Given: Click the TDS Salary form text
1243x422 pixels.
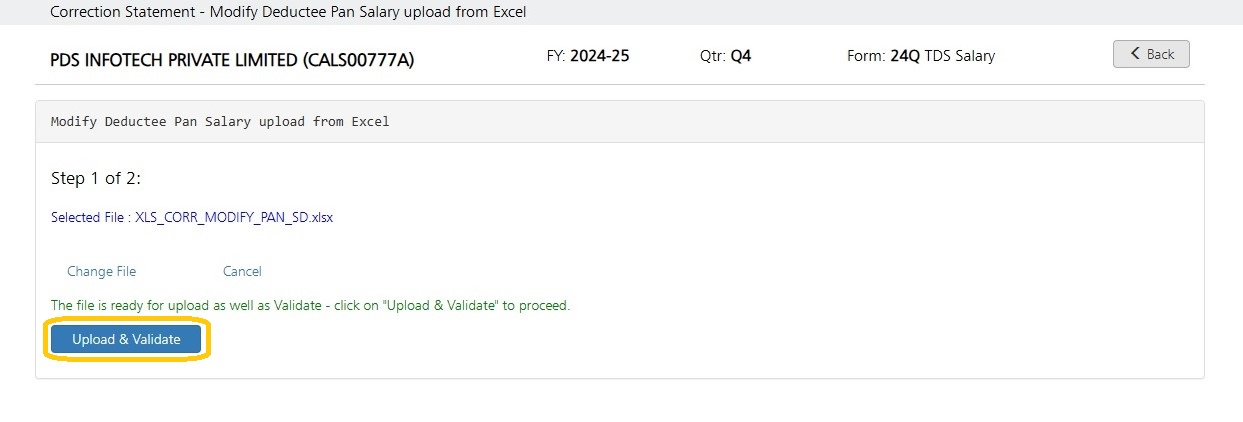Looking at the screenshot, I should pyautogui.click(x=959, y=56).
